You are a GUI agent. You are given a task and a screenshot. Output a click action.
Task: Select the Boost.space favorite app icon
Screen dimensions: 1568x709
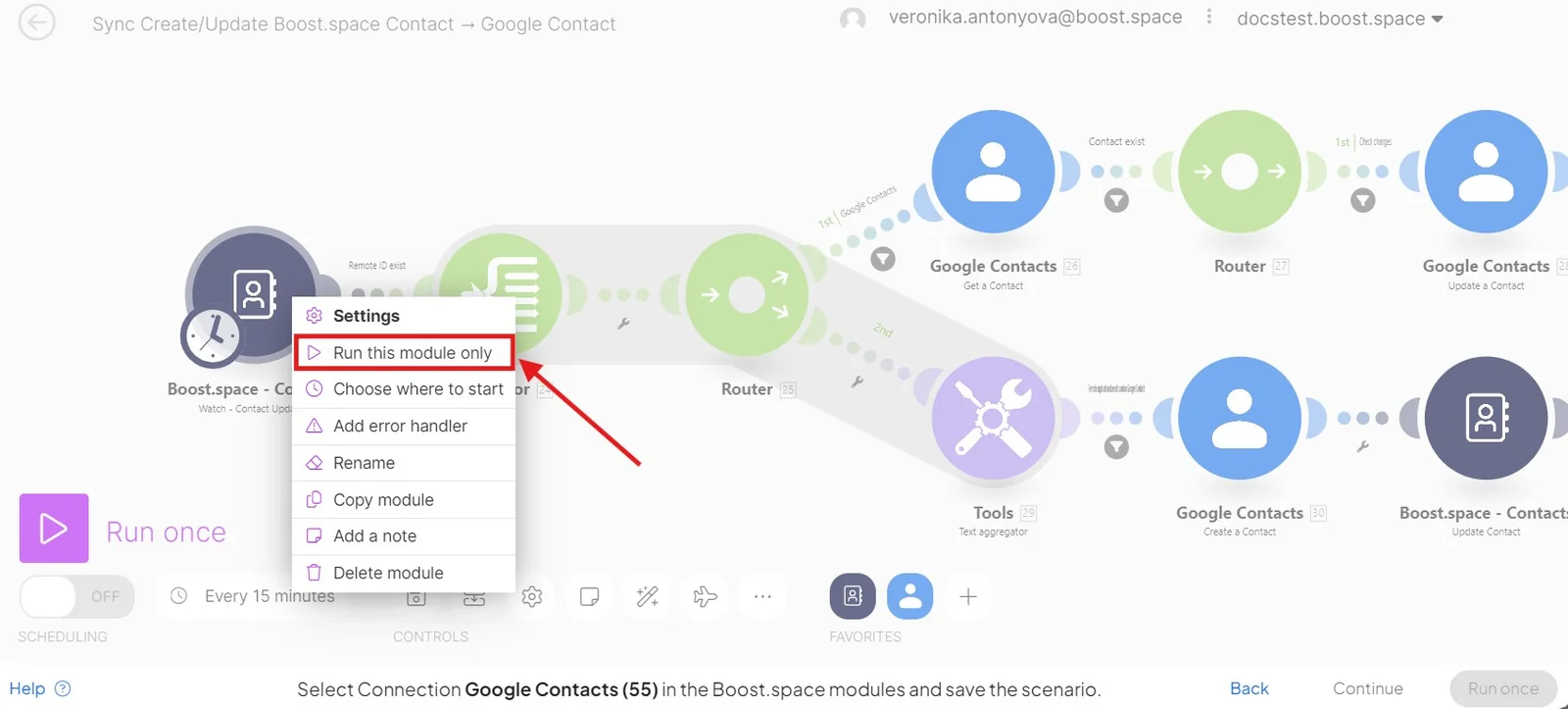tap(853, 596)
